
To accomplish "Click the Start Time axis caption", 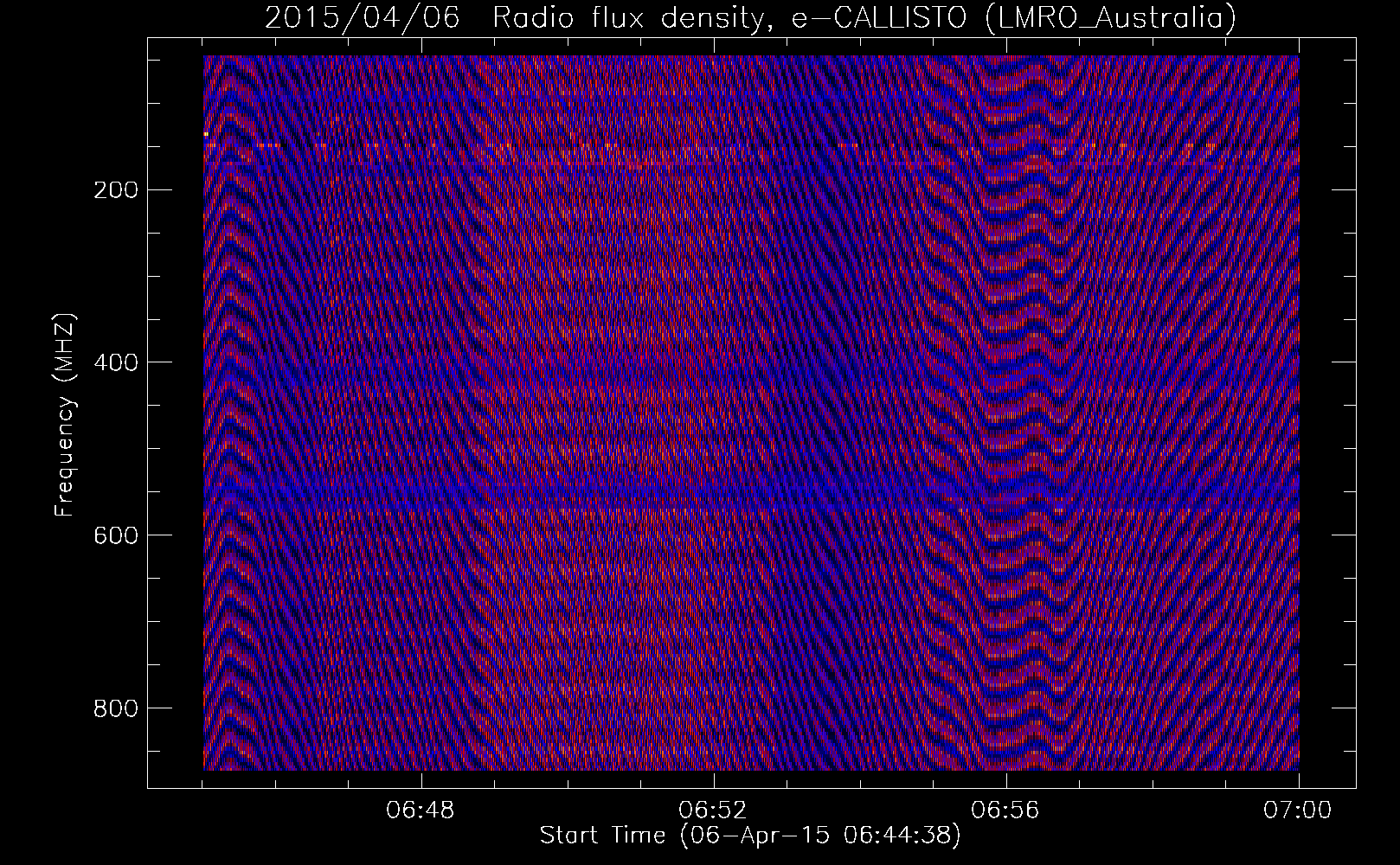I will tap(750, 836).
